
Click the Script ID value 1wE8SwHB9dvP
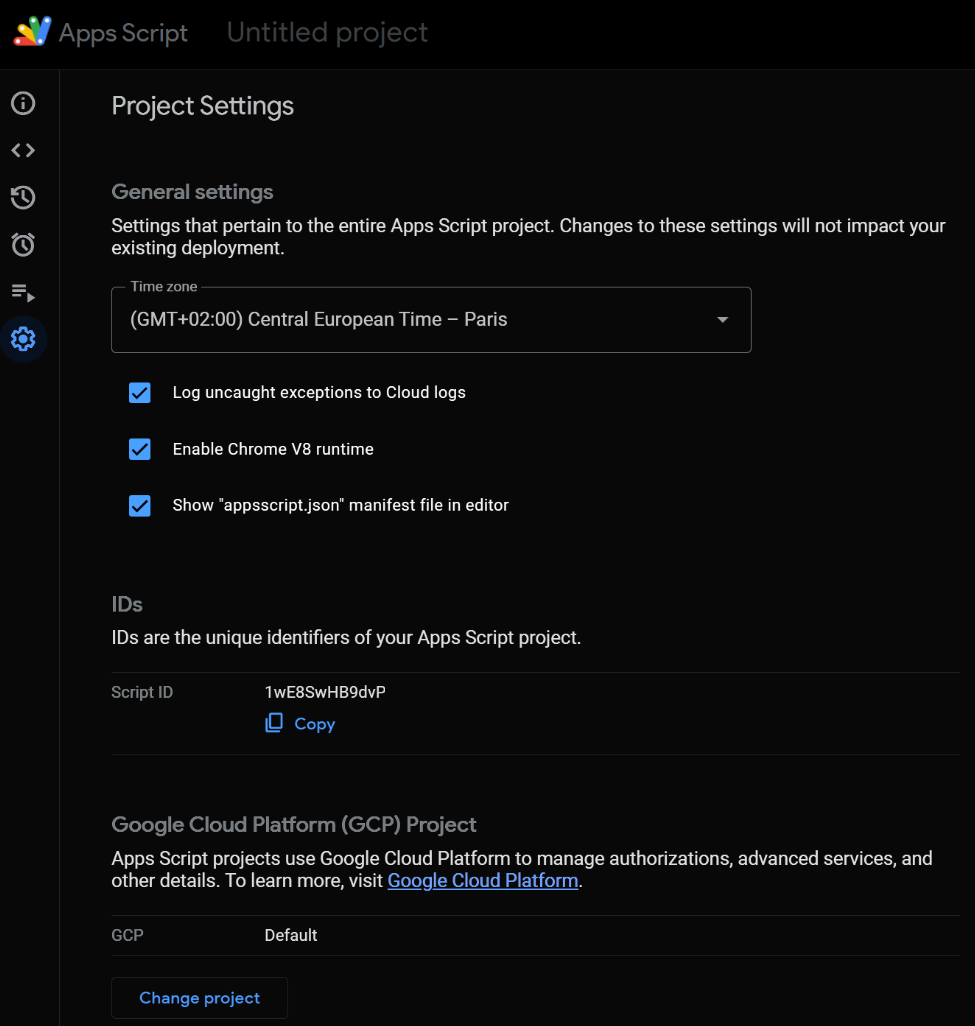click(x=325, y=692)
